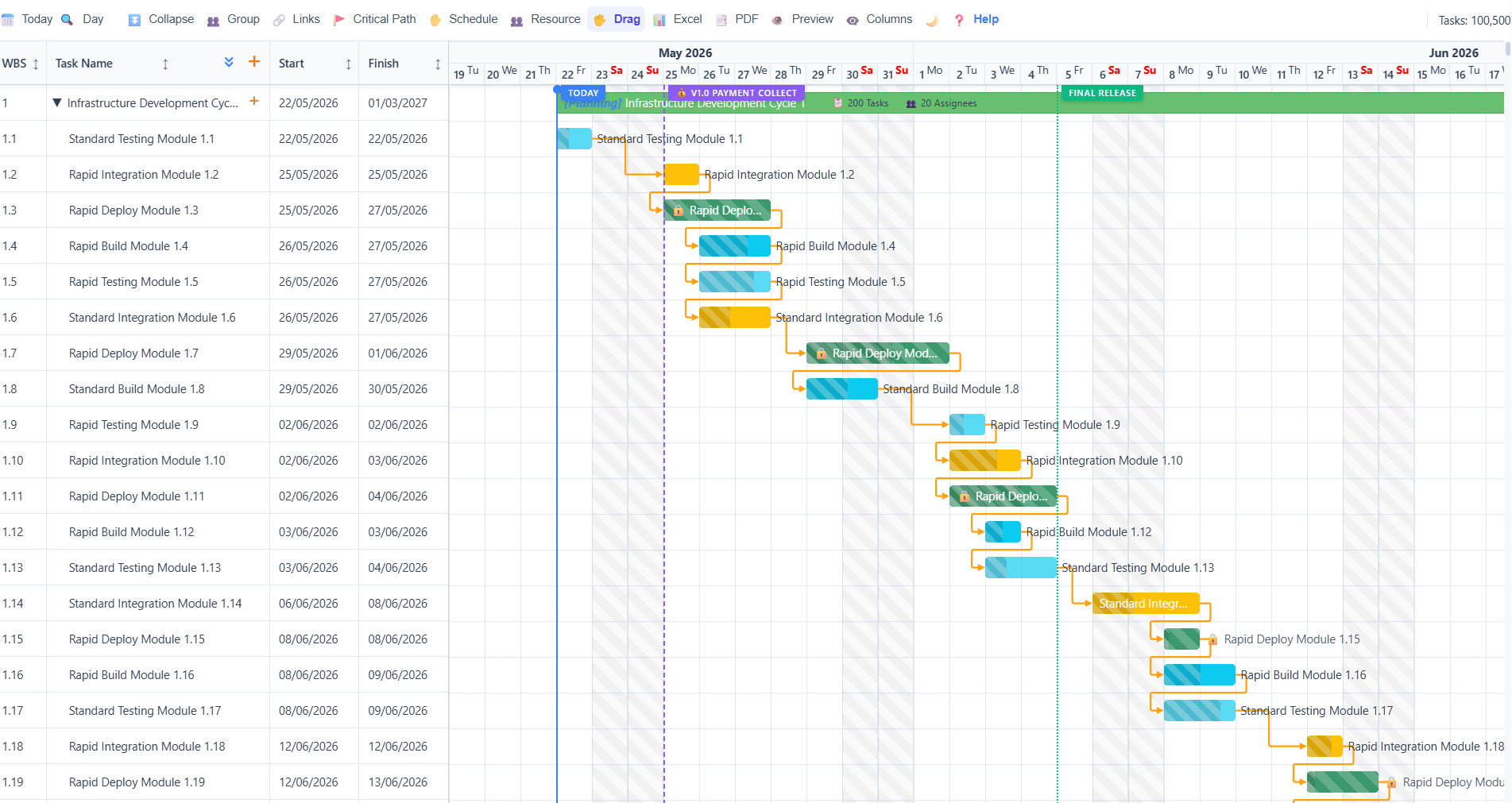Open the Columns chooser
The height and width of the screenshot is (803, 1512).
tap(880, 19)
